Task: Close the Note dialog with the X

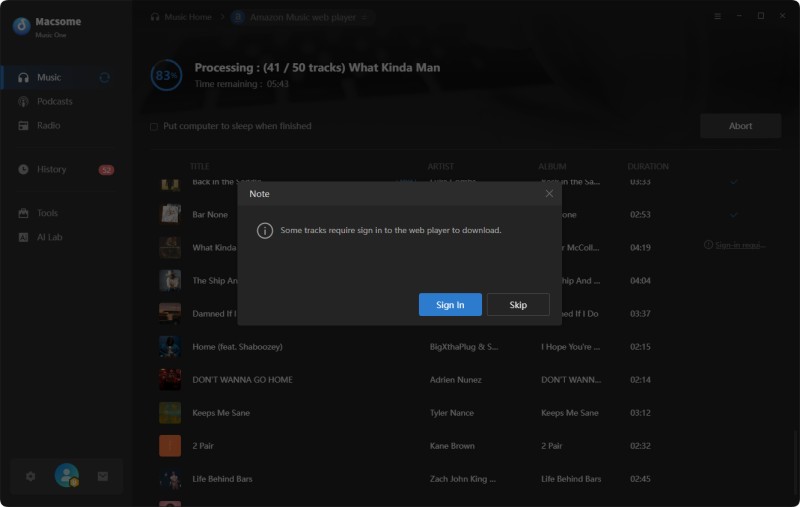Action: (x=549, y=193)
